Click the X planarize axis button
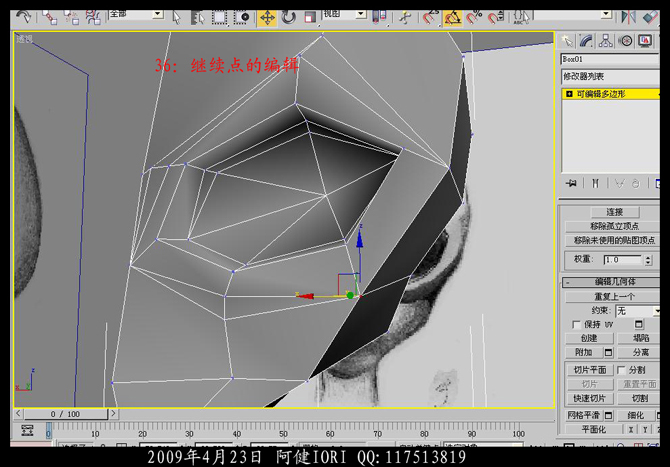The image size is (670, 467). 631,430
